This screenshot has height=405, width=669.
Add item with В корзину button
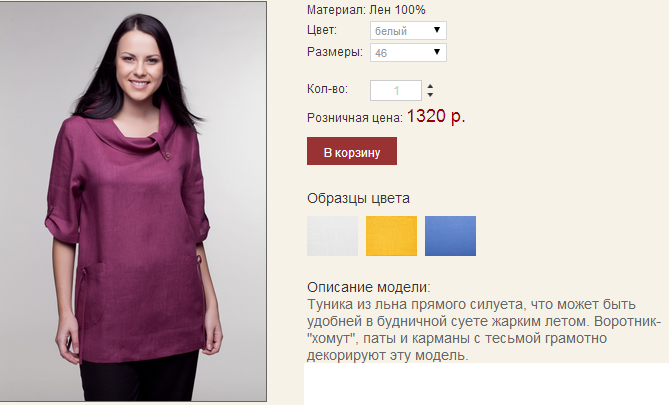pos(352,151)
